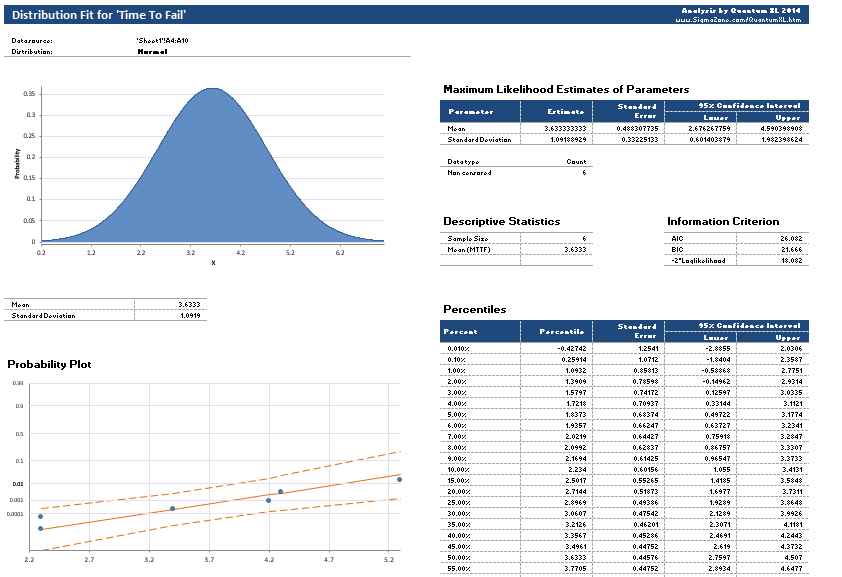Click the 'Distribution Fit for Time To Fail' title
842x577 pixels.
click(99, 15)
